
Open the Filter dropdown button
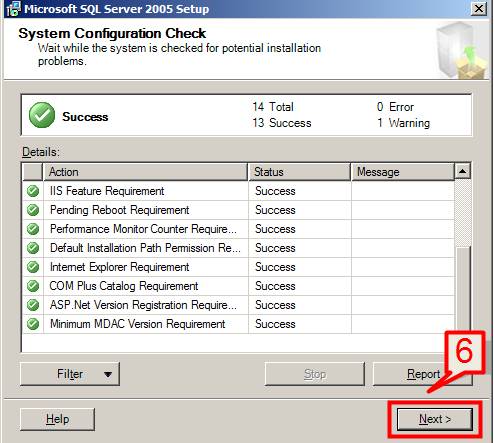coord(70,374)
